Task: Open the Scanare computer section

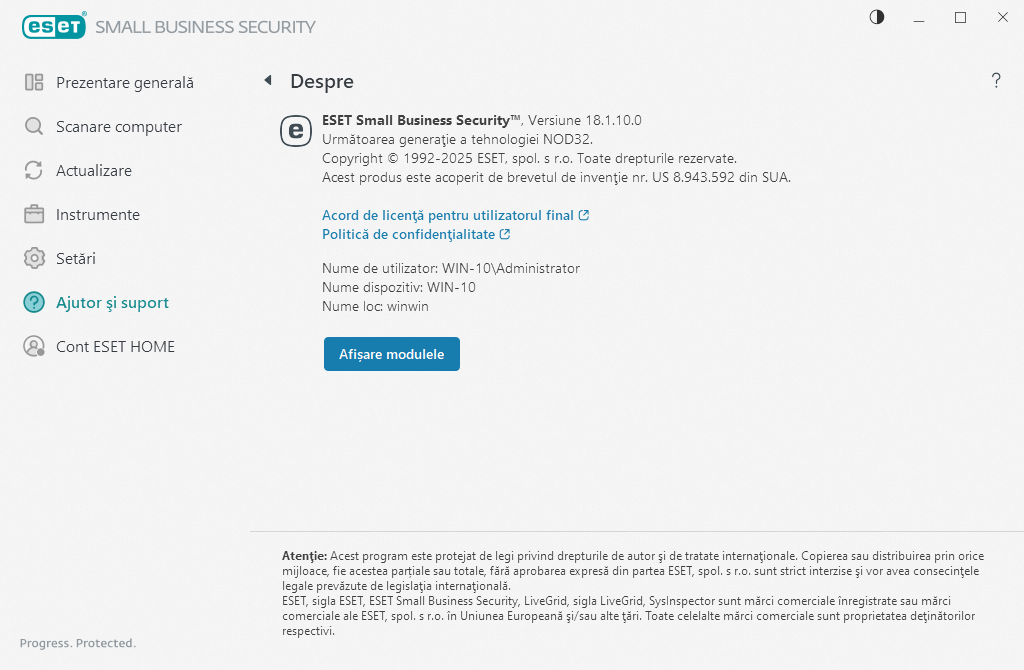Action: coord(119,127)
